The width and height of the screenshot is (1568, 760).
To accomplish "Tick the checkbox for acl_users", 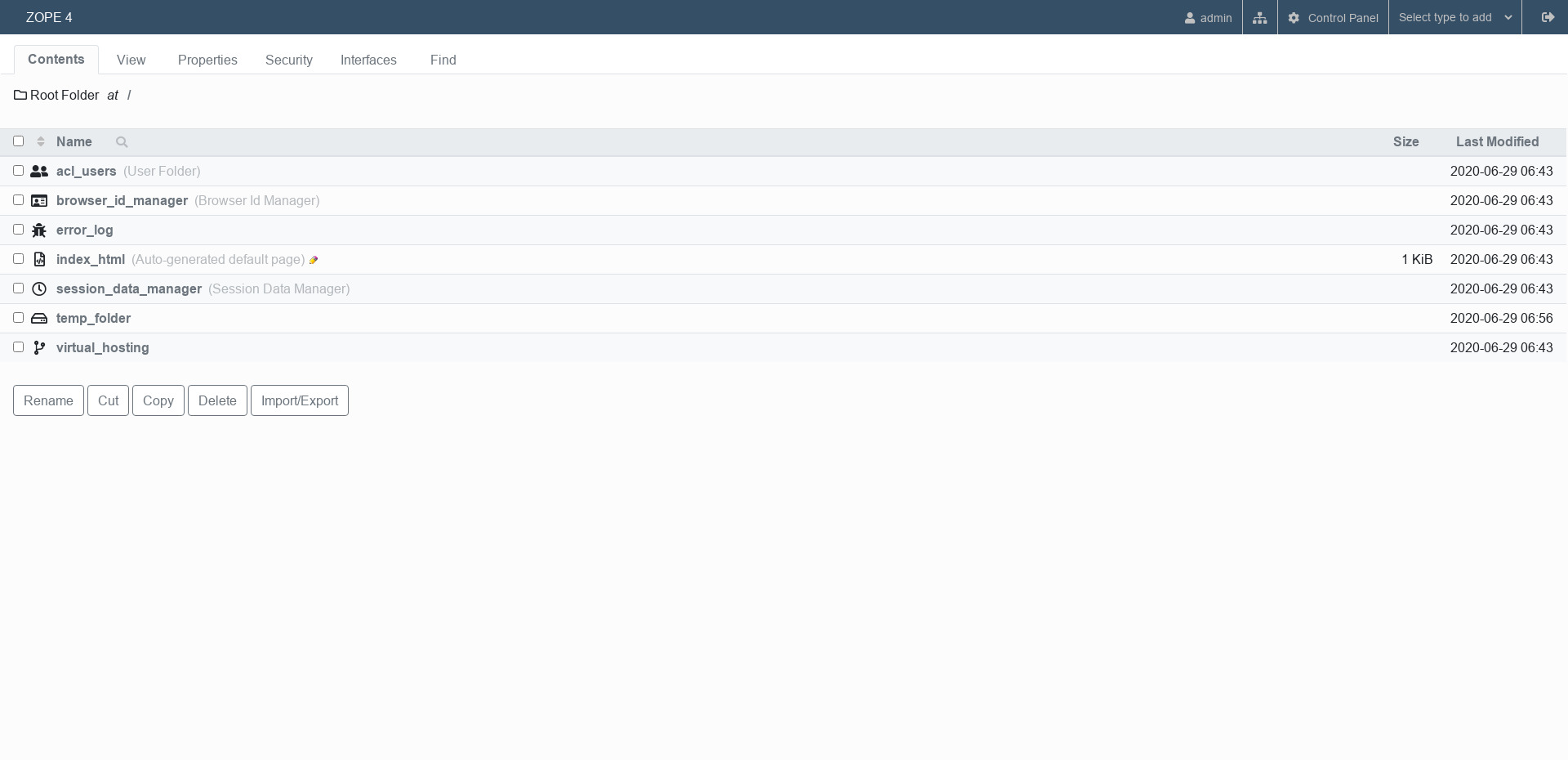I will pyautogui.click(x=19, y=171).
